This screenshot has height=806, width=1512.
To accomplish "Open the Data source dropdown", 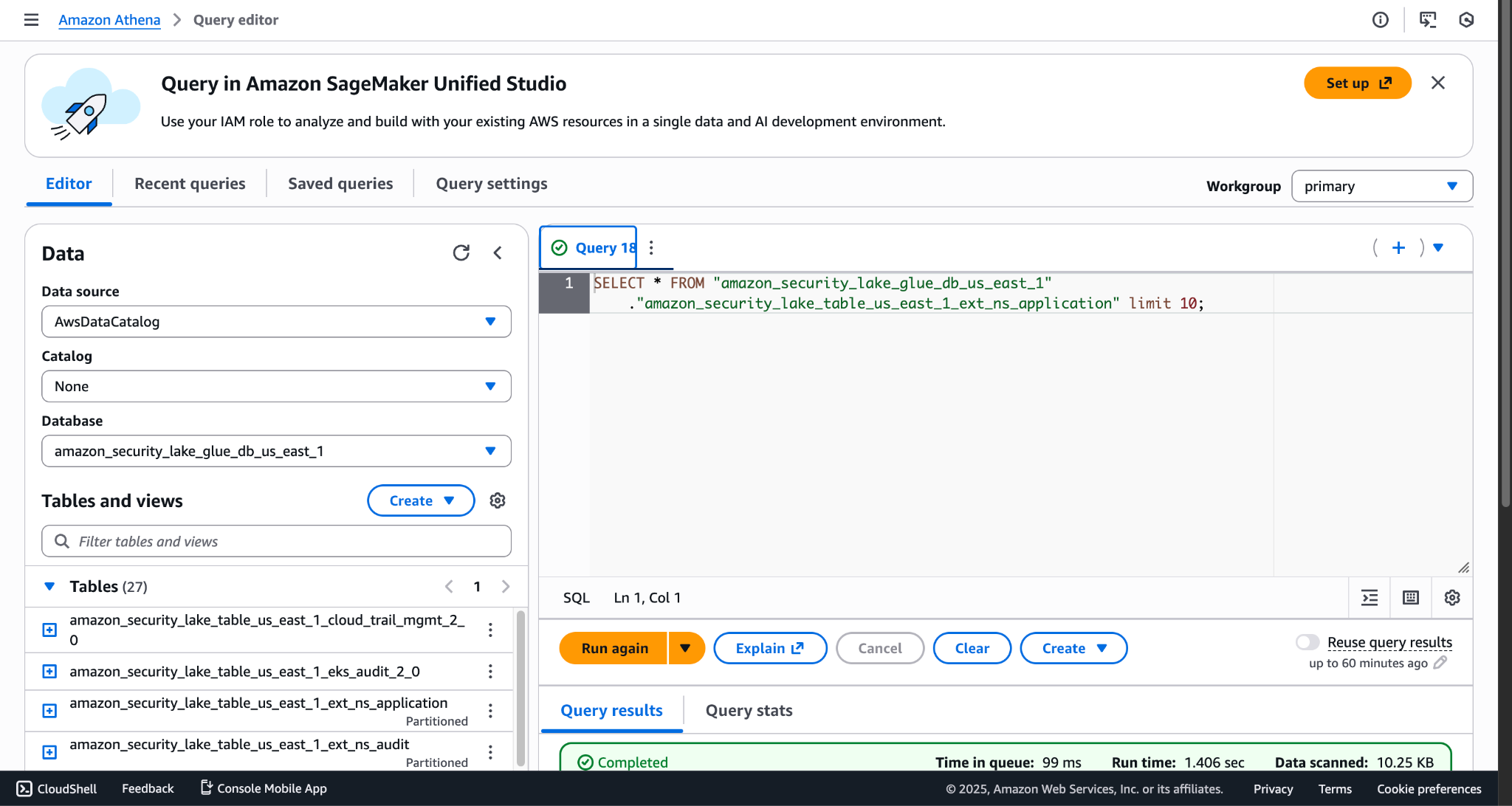I will coord(276,322).
